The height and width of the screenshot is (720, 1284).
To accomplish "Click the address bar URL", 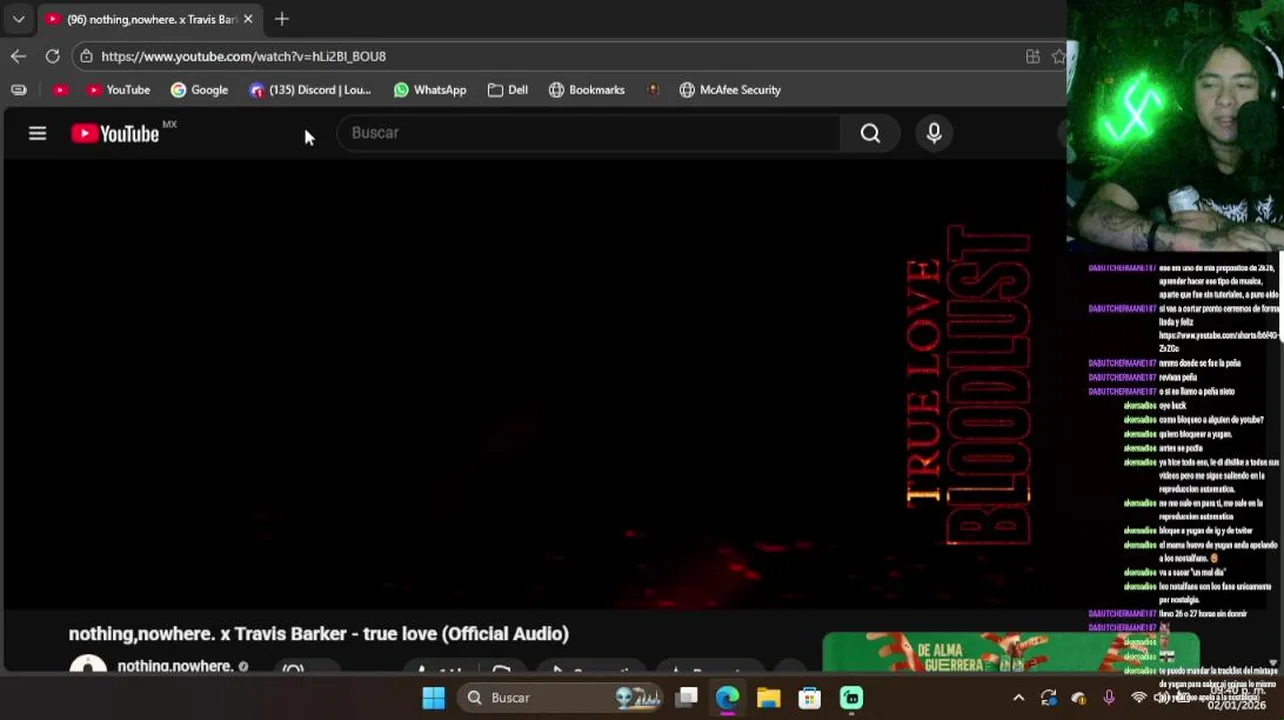I will [243, 56].
